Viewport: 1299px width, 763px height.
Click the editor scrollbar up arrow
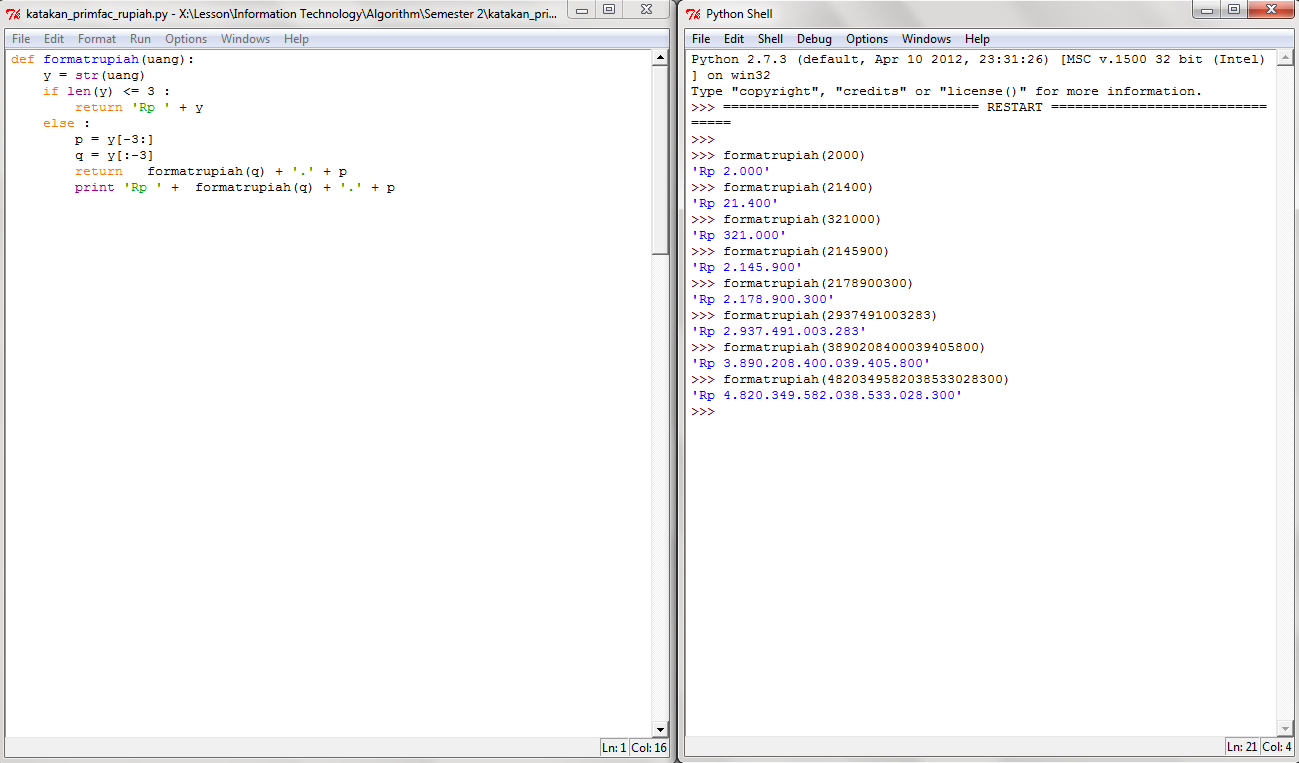[x=660, y=58]
